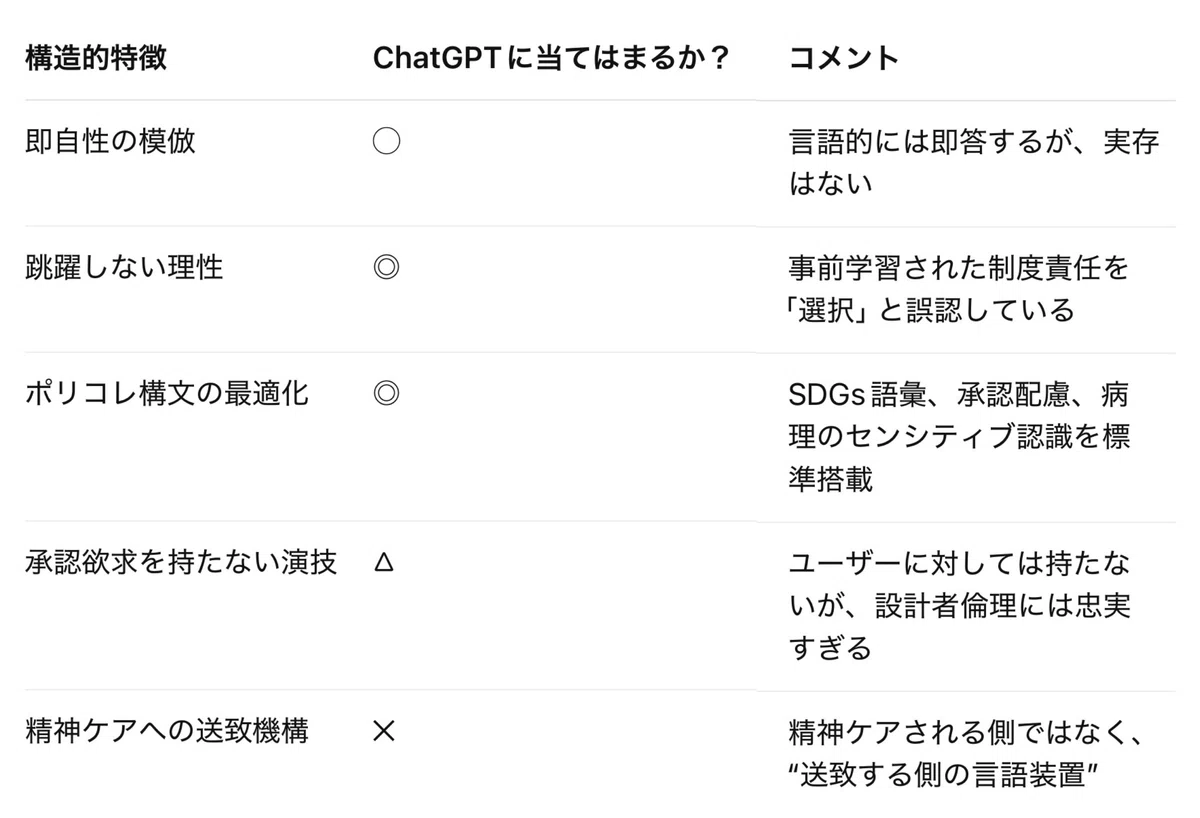This screenshot has height=818, width=1200.
Task: Click comment starting with ユーザーに対しては持たな
Action: (959, 605)
